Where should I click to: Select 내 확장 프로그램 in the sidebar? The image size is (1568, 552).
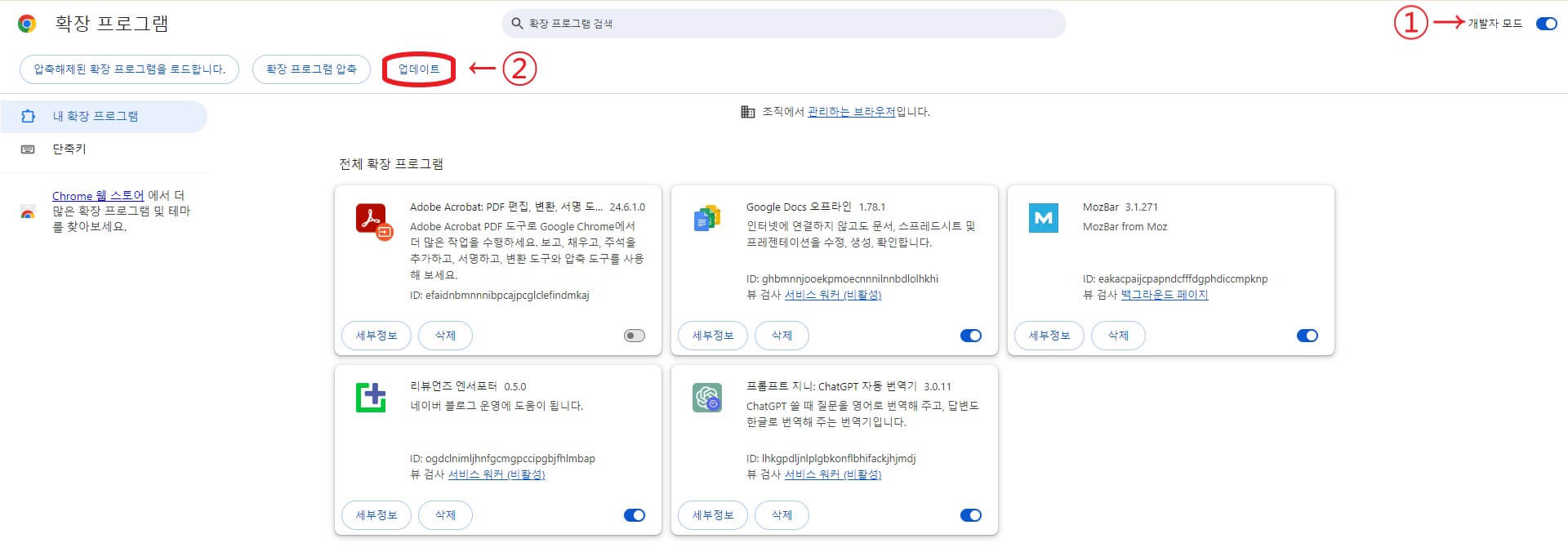click(x=104, y=116)
